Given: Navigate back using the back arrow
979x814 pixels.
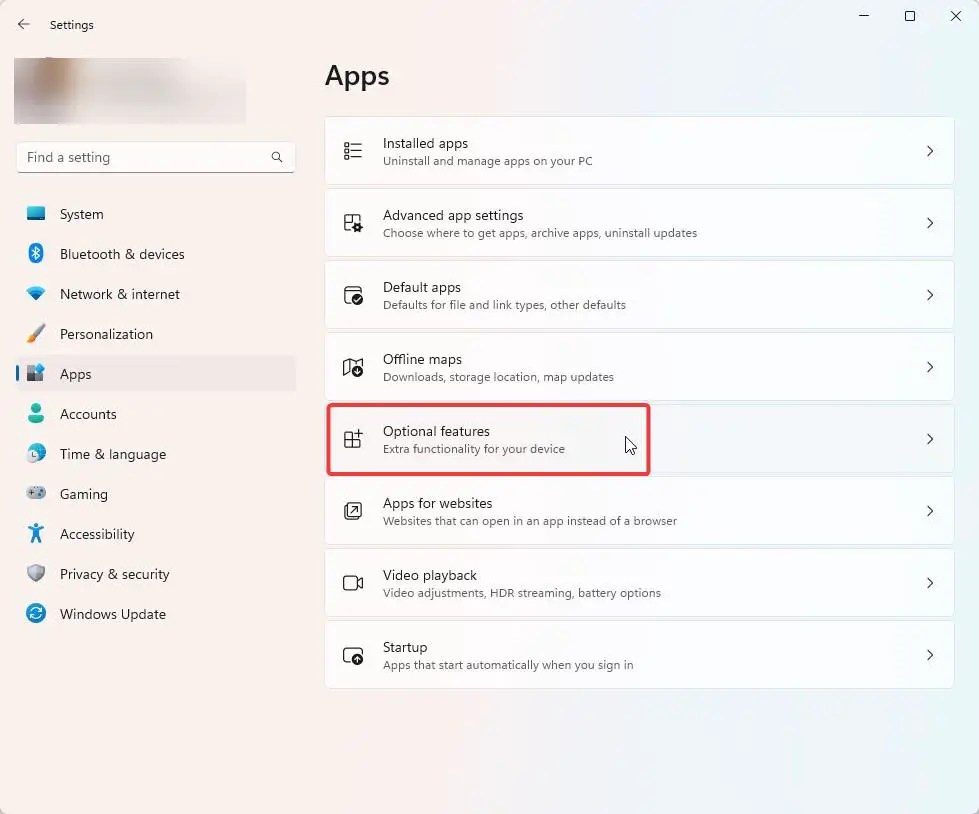Looking at the screenshot, I should tap(23, 24).
